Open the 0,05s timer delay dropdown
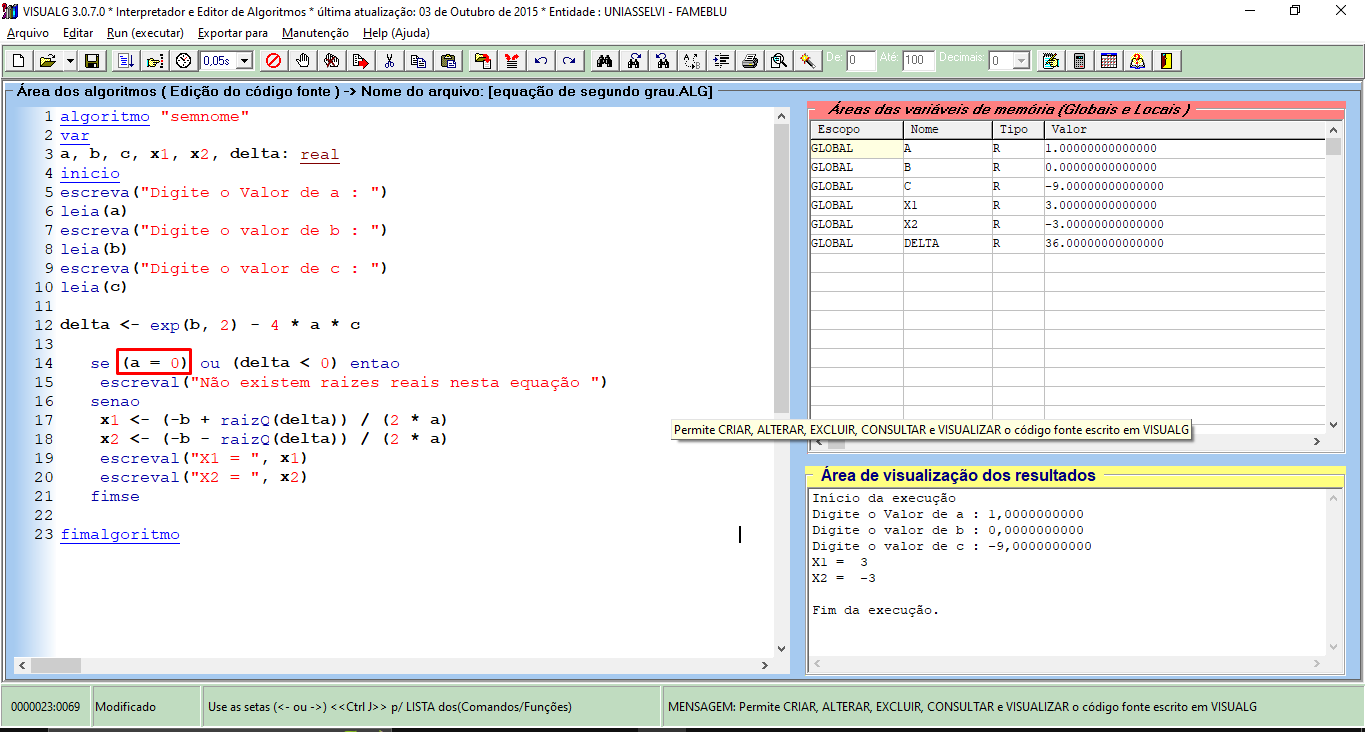1365x732 pixels. click(244, 61)
